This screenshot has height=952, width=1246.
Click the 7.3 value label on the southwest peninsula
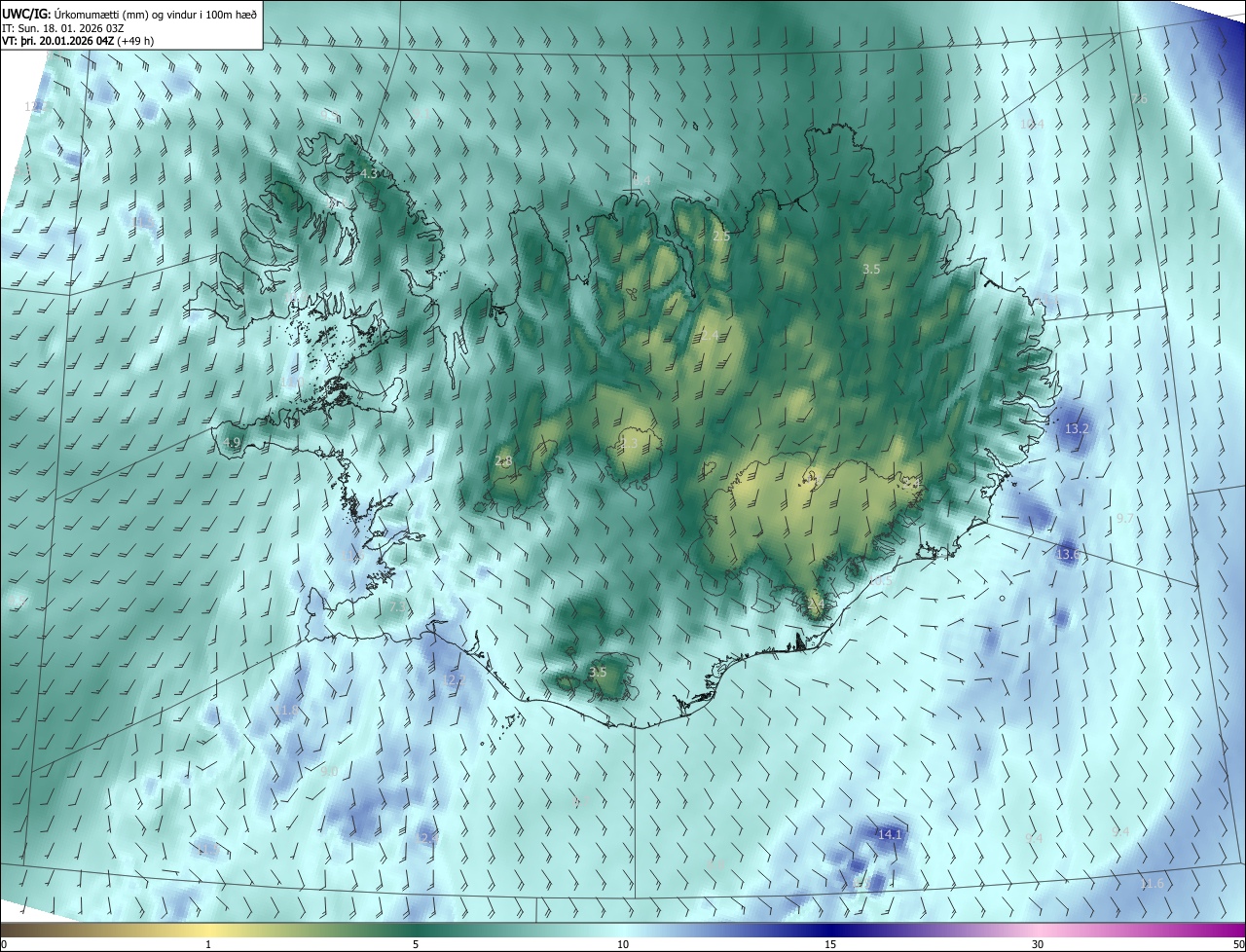click(397, 607)
